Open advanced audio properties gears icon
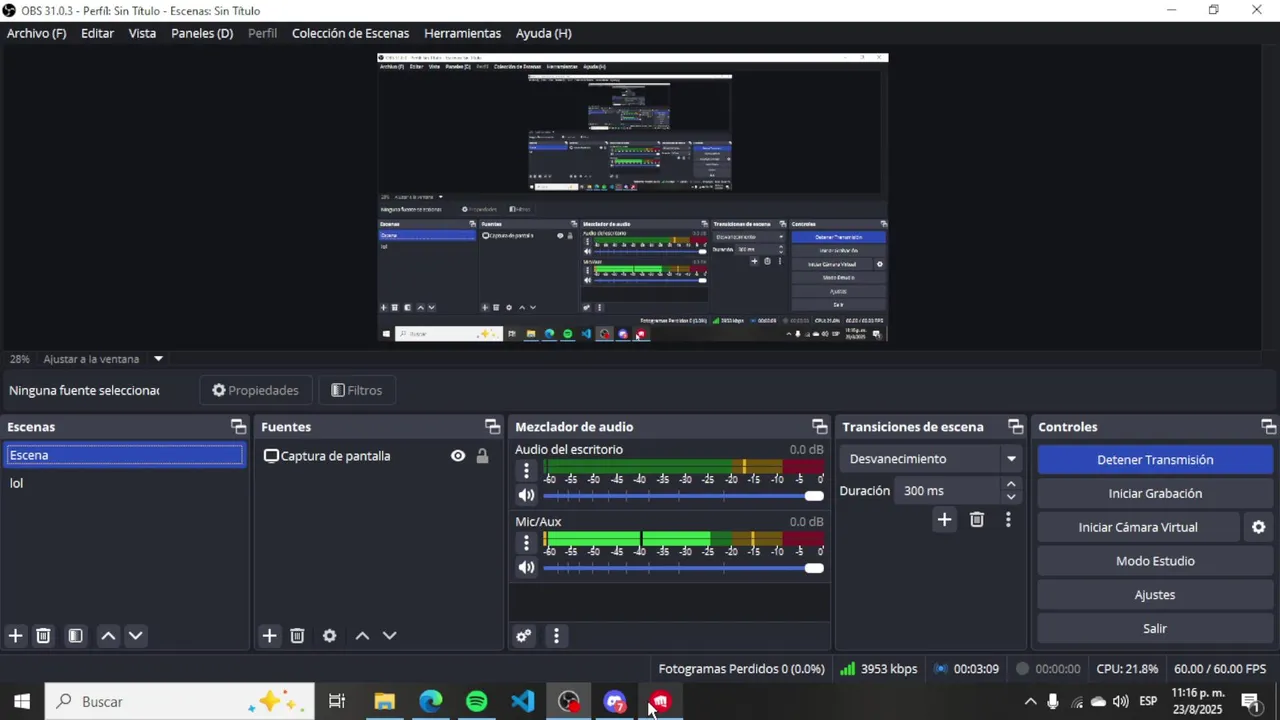This screenshot has height=720, width=1280. tap(524, 636)
